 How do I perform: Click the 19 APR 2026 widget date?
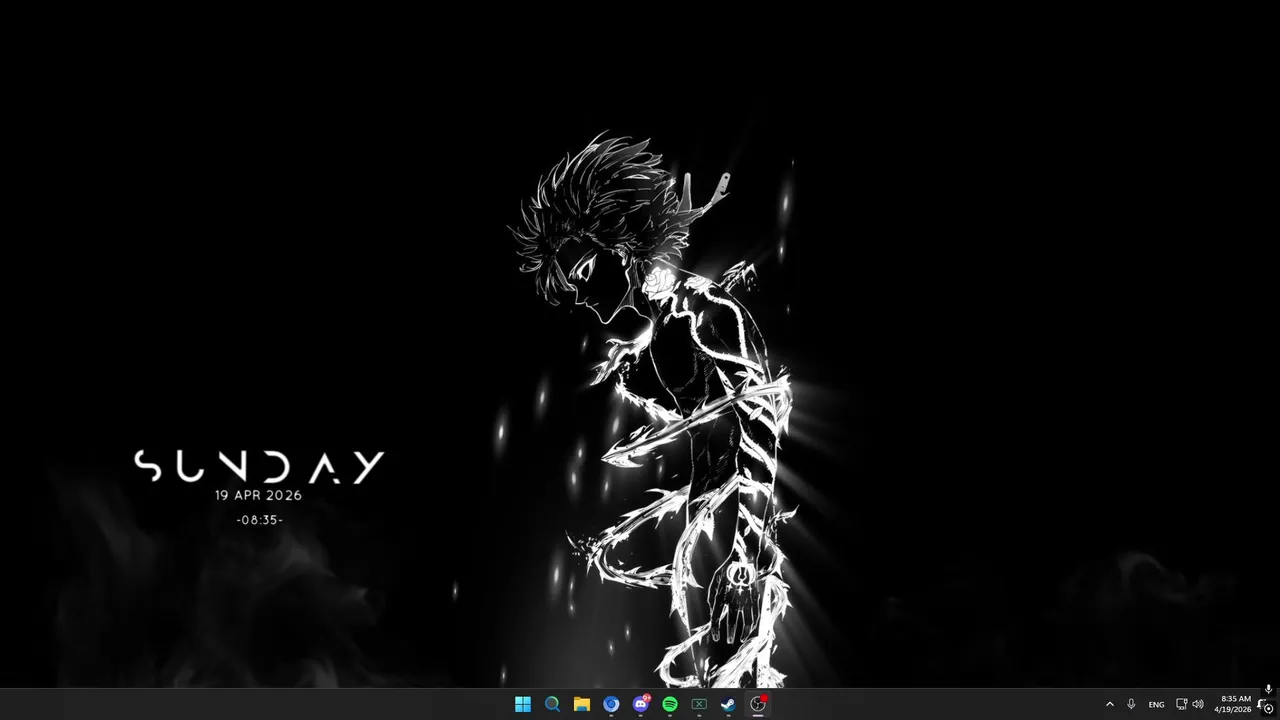(x=258, y=495)
